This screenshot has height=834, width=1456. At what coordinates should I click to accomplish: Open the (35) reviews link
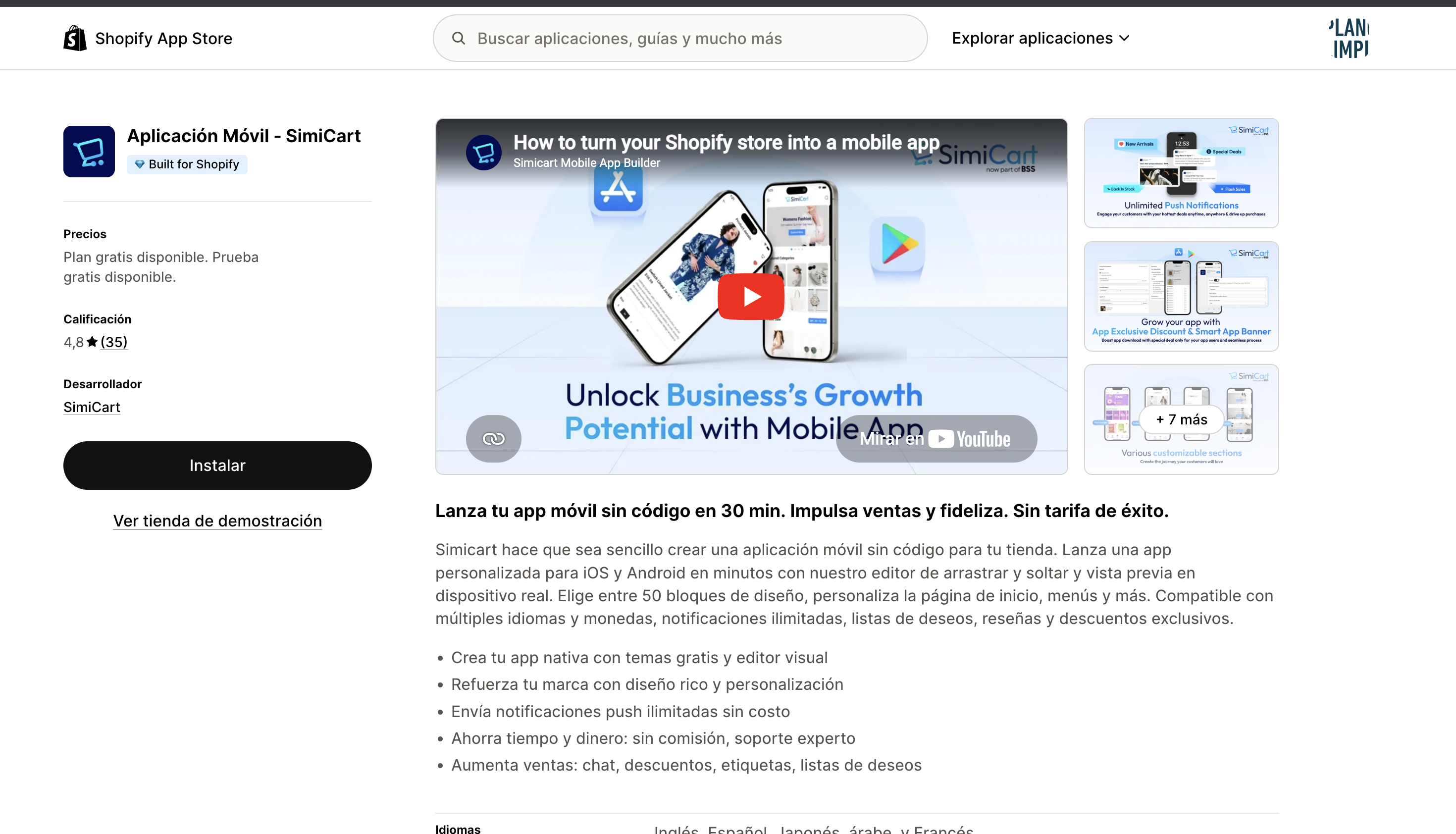(114, 343)
